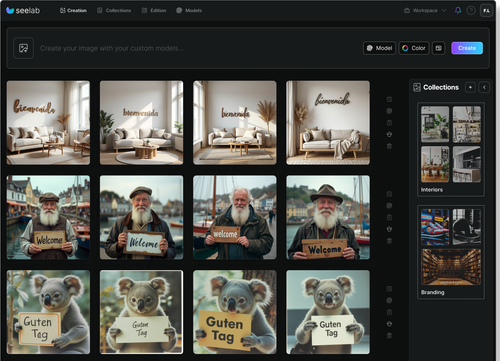The image size is (500, 361).
Task: Delete the bienvenida row with the trash icon
Action: click(389, 146)
